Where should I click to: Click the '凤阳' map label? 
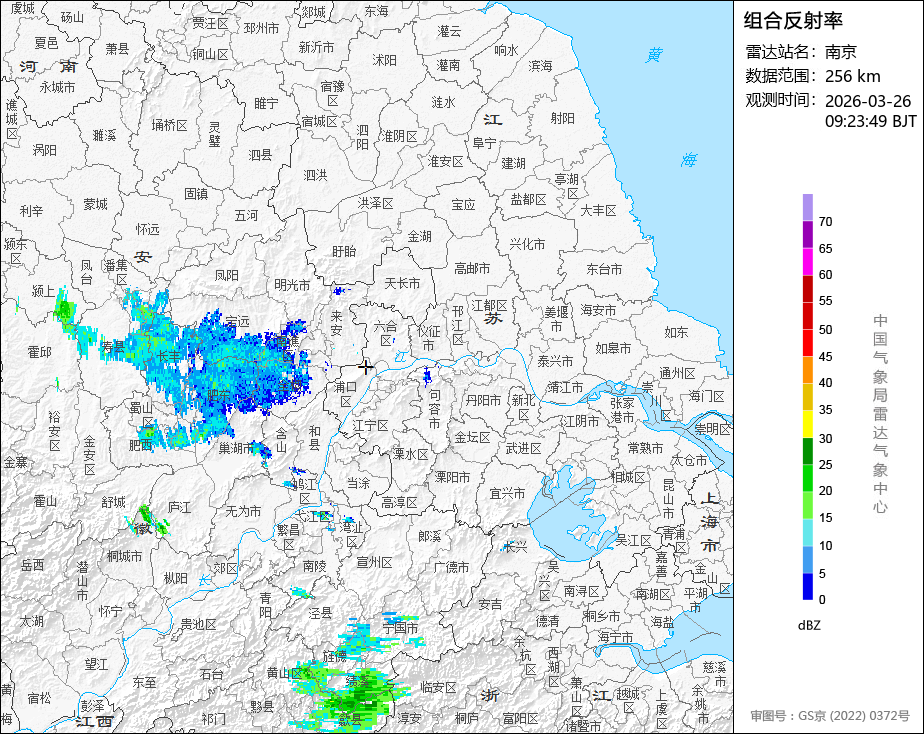(x=226, y=275)
